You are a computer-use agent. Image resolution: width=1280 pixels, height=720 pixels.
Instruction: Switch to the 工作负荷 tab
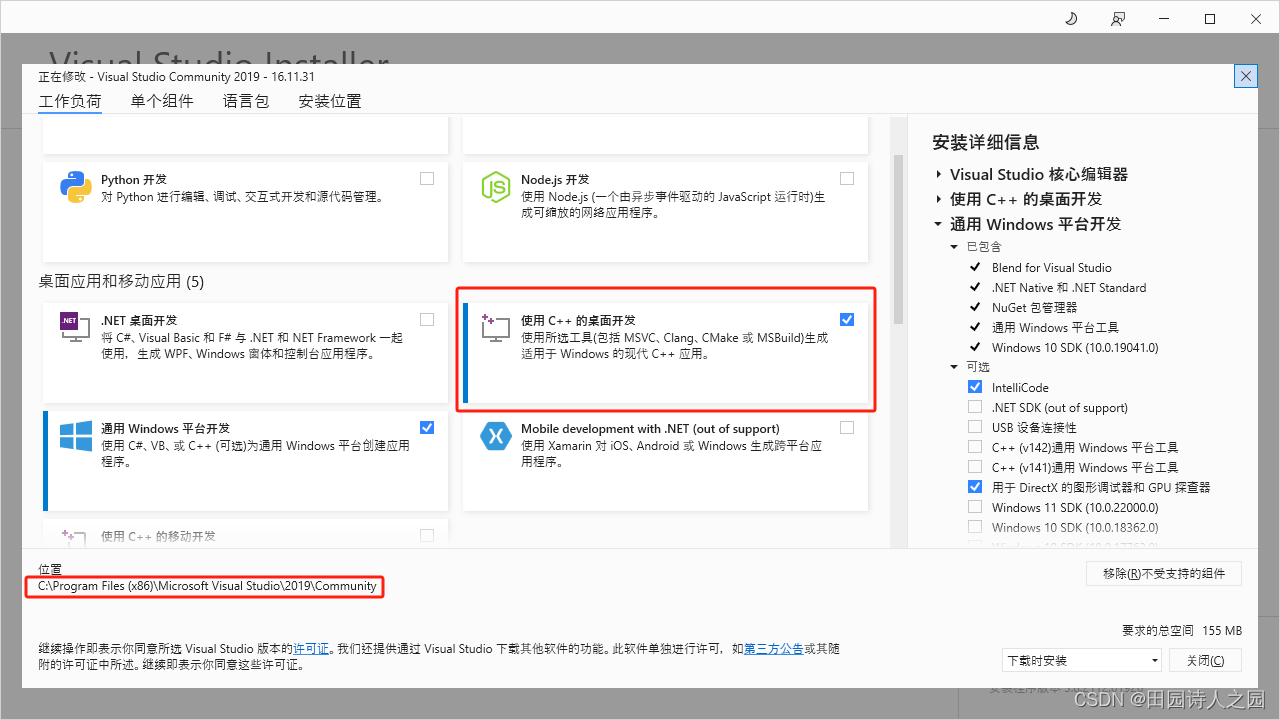(x=70, y=101)
